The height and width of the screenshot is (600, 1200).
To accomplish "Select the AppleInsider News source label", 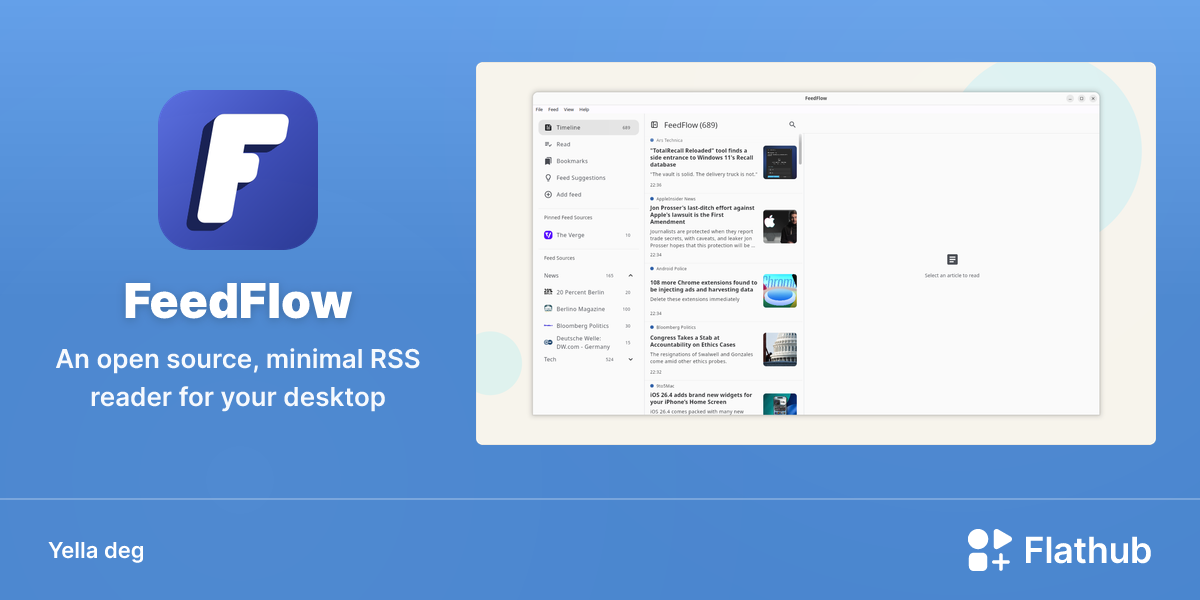I will point(676,199).
